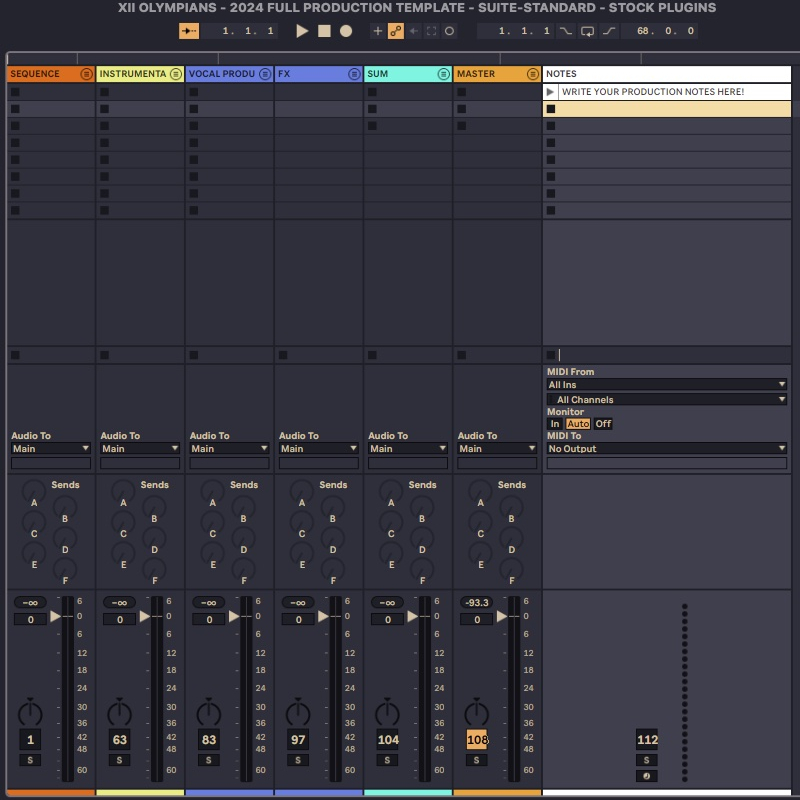
Task: Launch the WRITE YOUR PRODUCTION NOTES clip
Action: click(550, 91)
